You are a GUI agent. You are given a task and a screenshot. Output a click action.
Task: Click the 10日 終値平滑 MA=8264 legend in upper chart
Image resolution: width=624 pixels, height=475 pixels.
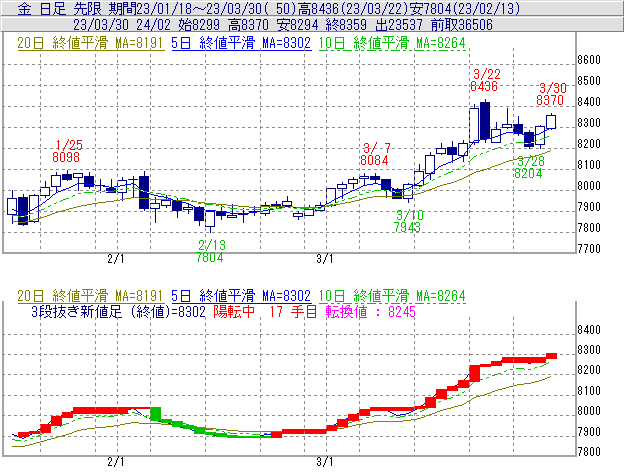pyautogui.click(x=392, y=43)
